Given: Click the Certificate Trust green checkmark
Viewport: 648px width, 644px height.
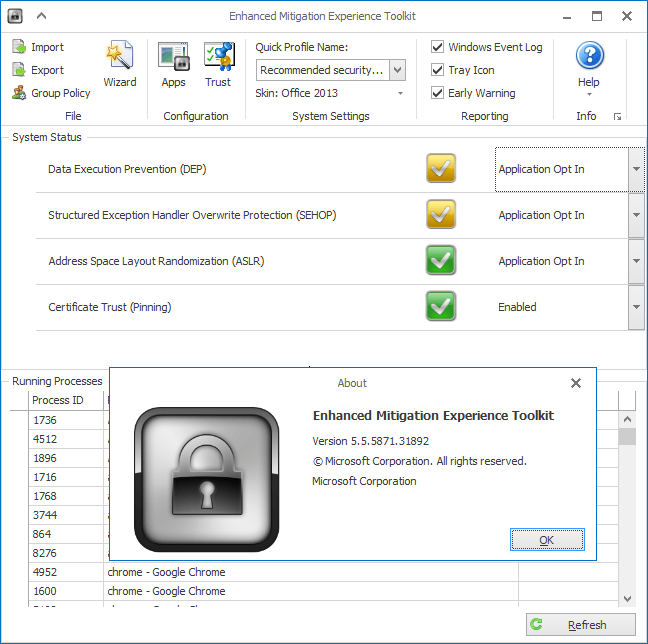Looking at the screenshot, I should coord(441,306).
